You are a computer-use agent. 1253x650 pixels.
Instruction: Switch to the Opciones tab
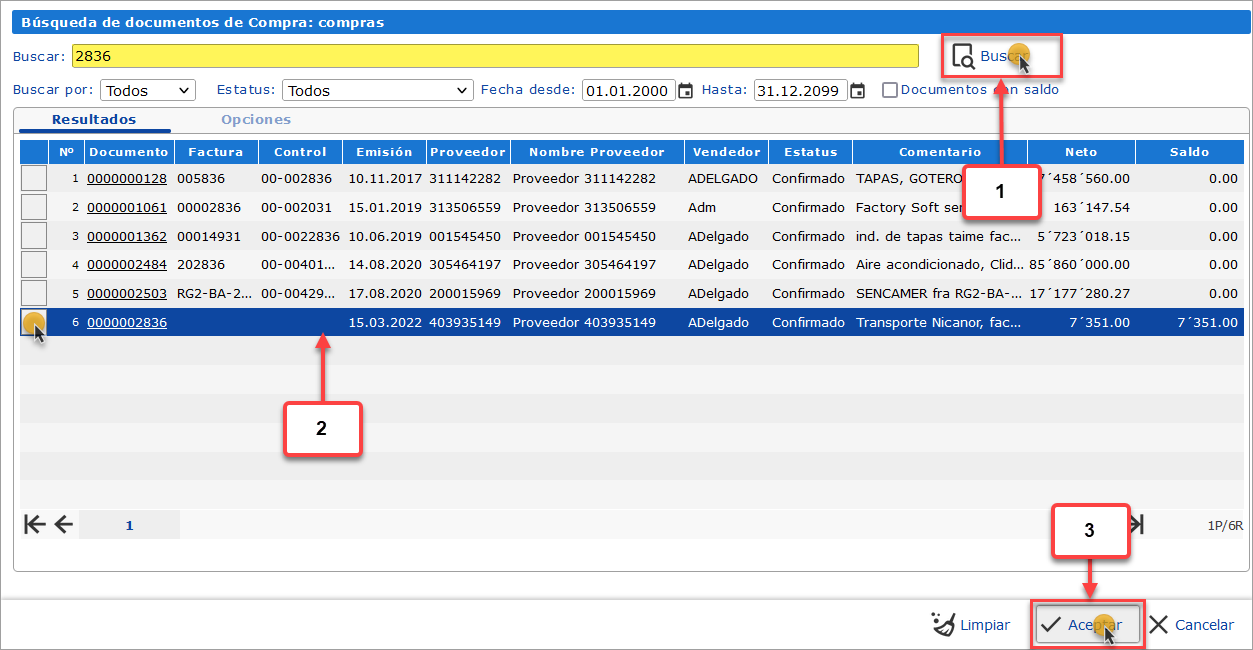tap(256, 120)
